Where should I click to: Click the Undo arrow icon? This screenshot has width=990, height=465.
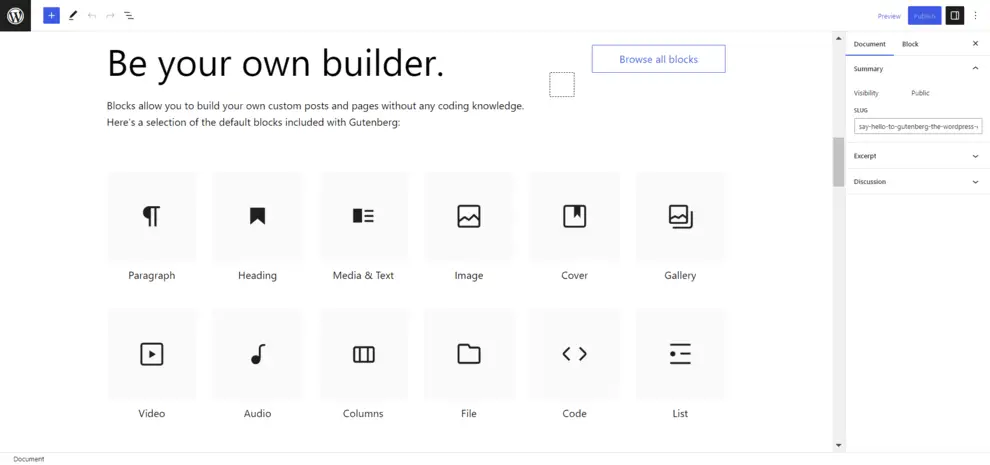click(92, 16)
